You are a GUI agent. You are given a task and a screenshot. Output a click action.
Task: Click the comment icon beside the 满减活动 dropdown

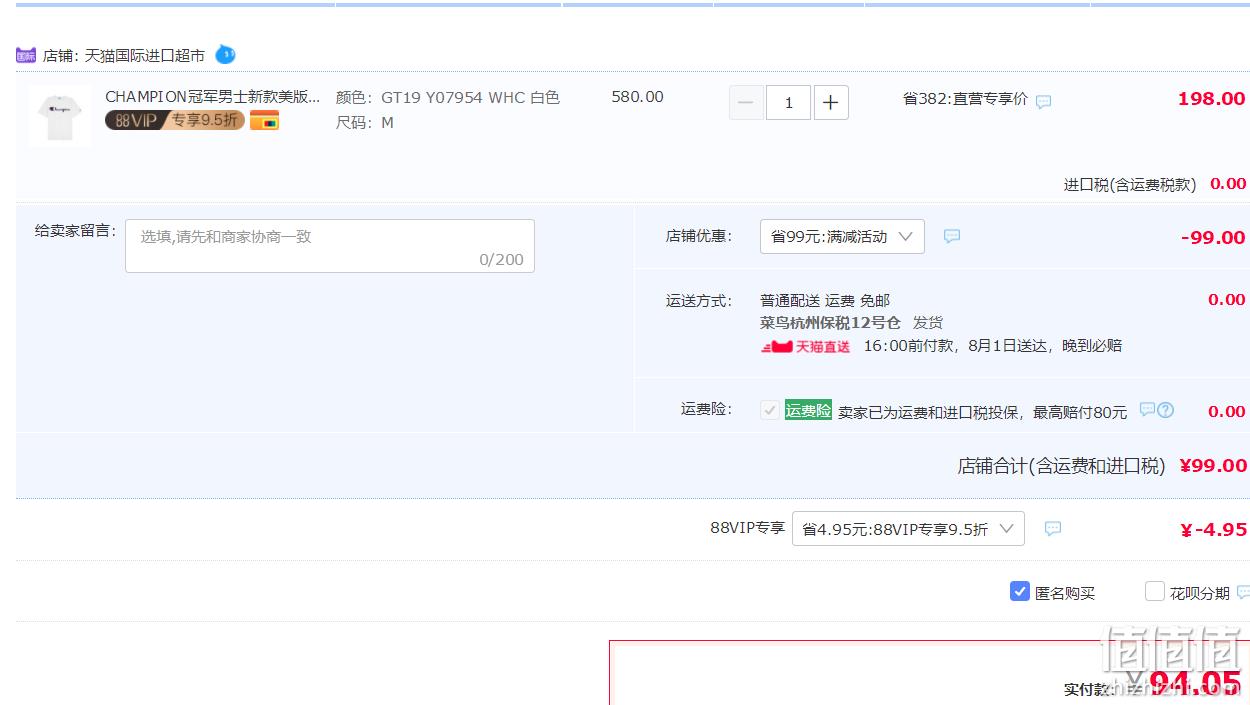pyautogui.click(x=952, y=237)
